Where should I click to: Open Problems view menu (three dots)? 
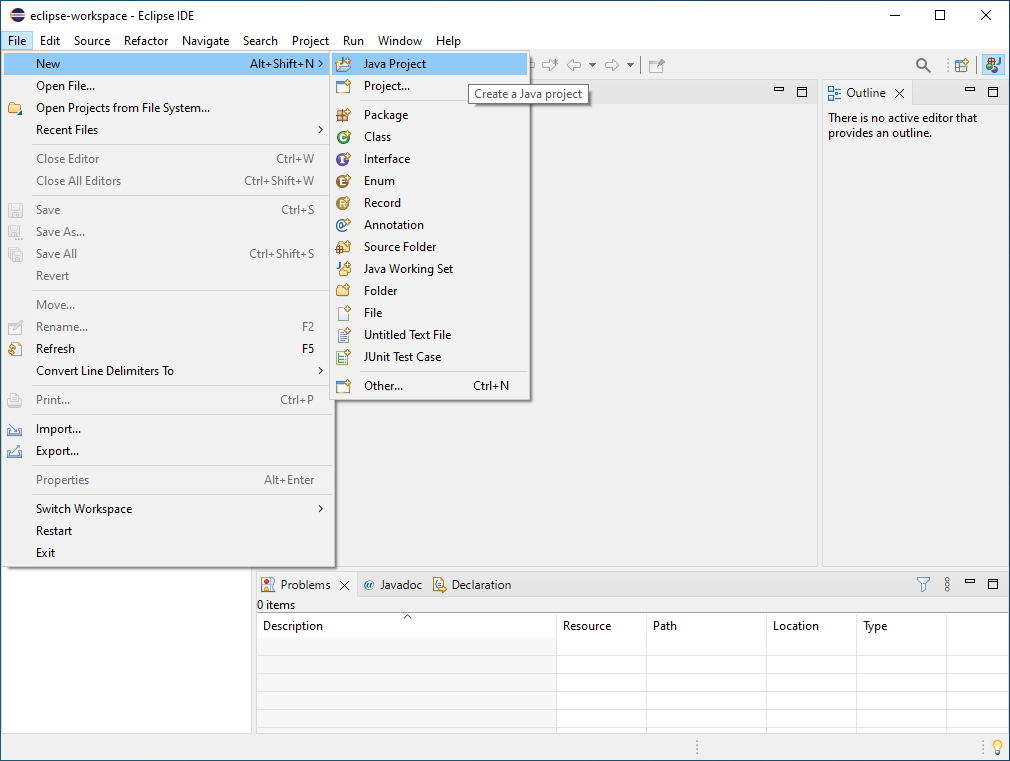(x=947, y=584)
